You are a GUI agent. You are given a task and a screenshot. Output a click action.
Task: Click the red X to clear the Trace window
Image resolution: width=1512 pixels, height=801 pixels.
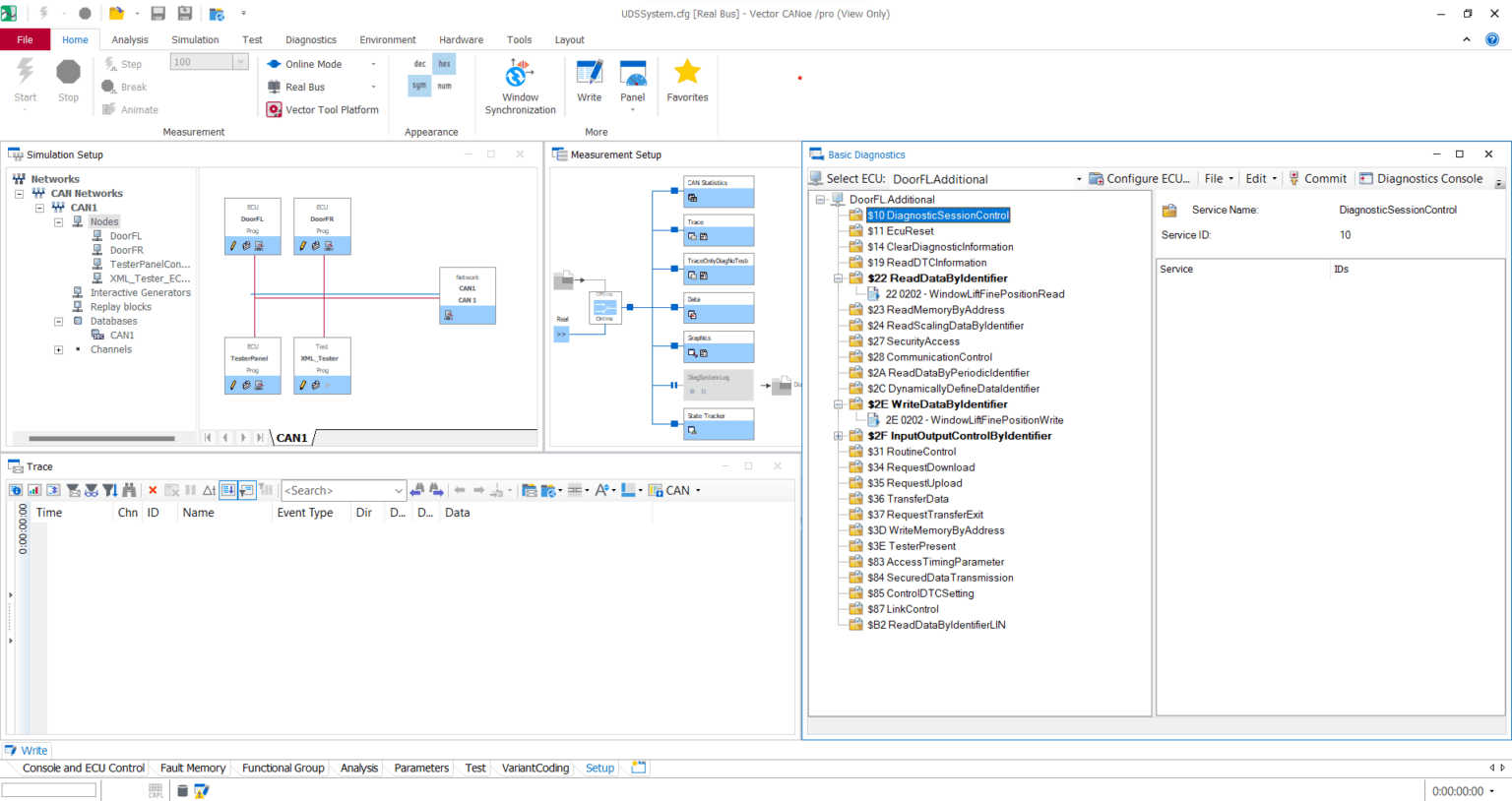pyautogui.click(x=154, y=489)
